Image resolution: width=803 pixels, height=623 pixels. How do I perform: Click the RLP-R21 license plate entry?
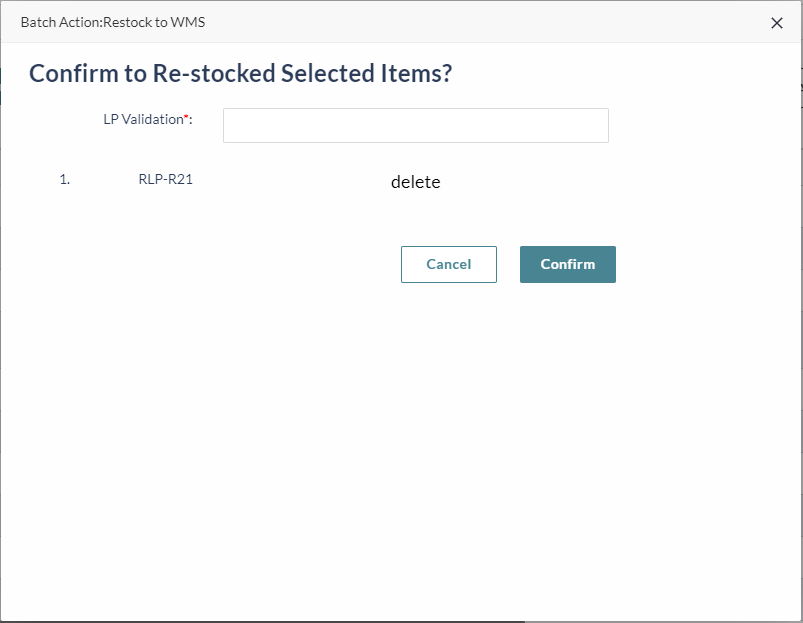(165, 180)
